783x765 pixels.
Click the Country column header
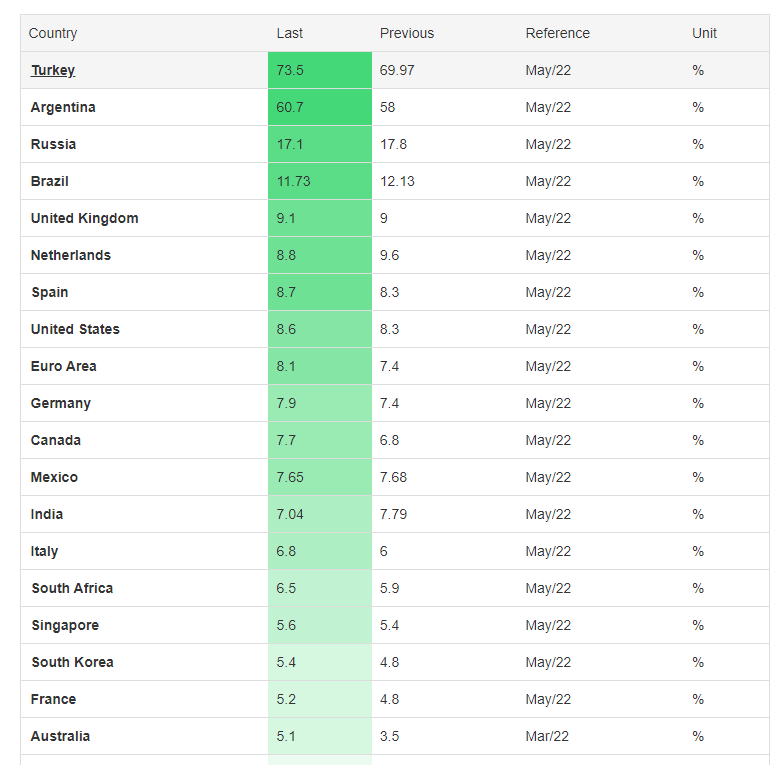click(53, 33)
